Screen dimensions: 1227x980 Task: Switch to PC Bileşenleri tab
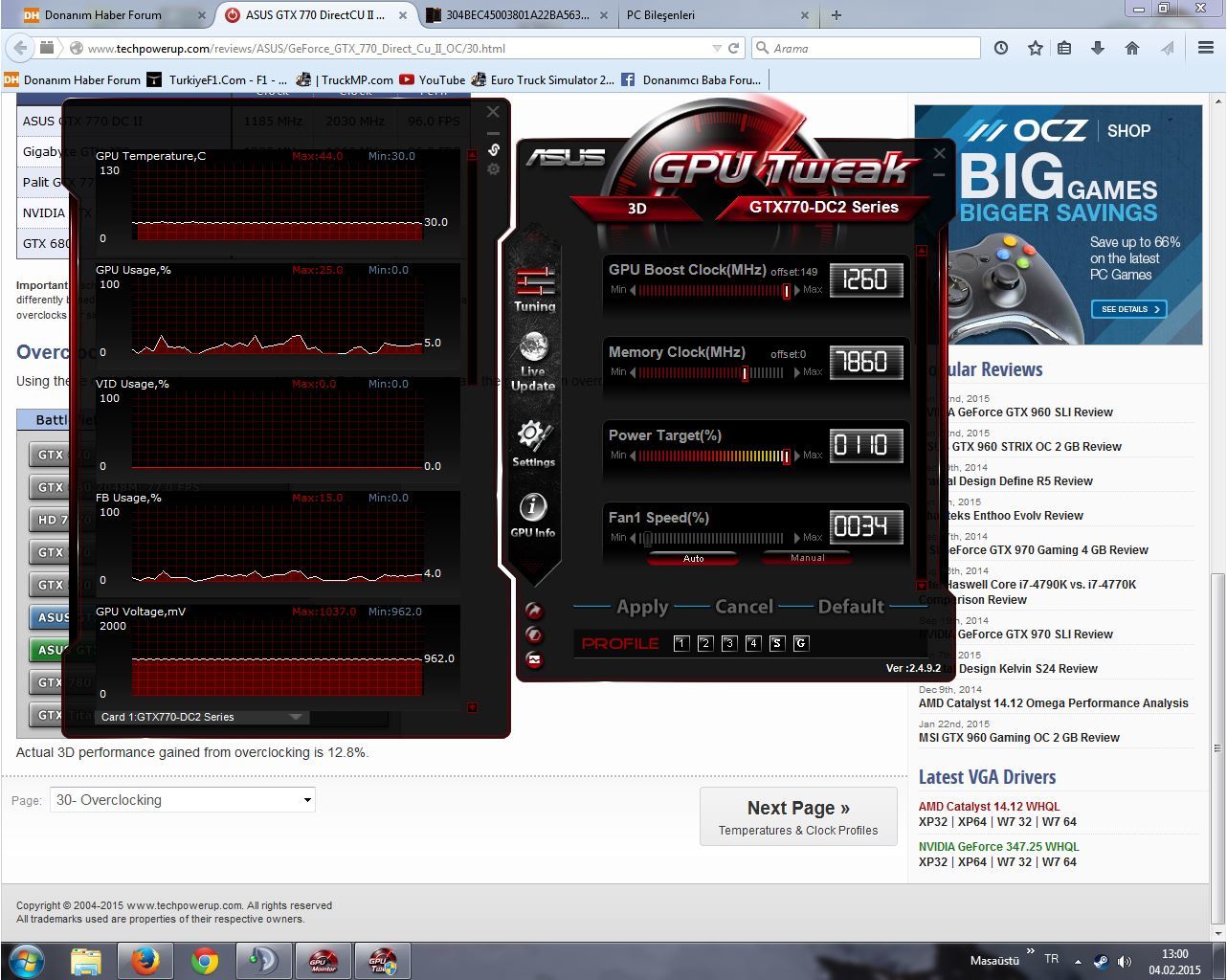coord(718,15)
